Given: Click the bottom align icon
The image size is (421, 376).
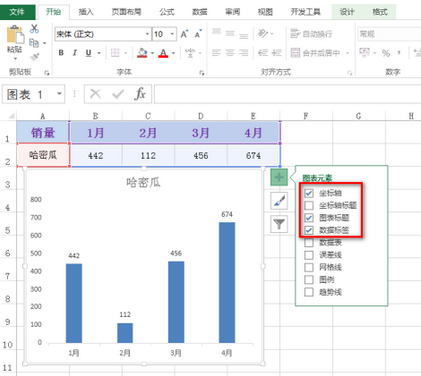Looking at the screenshot, I should pyautogui.click(x=244, y=35).
